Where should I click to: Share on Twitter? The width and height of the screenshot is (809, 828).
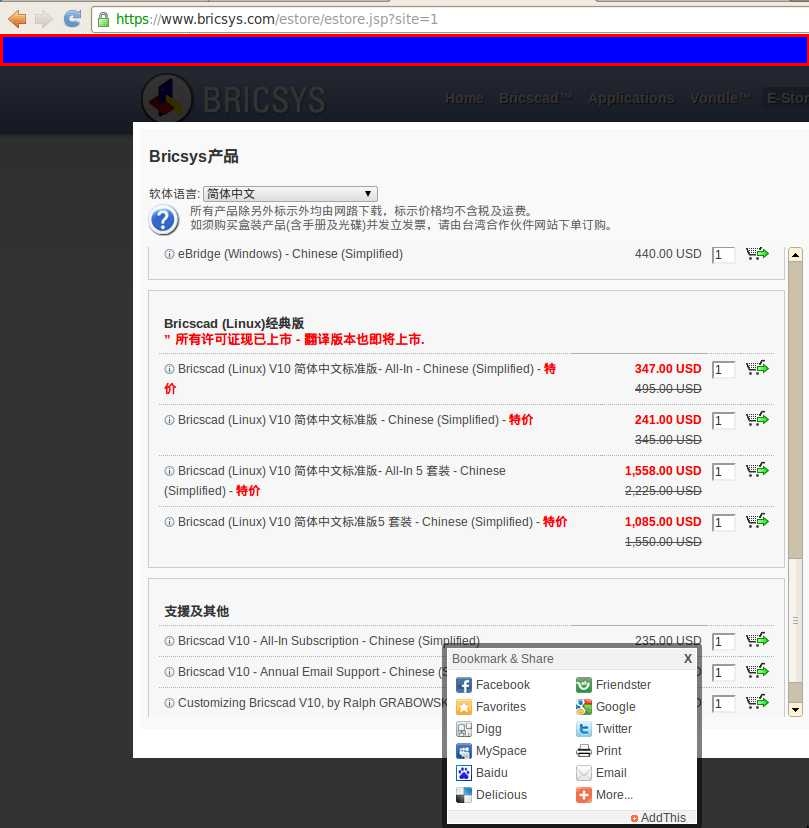pyautogui.click(x=604, y=729)
